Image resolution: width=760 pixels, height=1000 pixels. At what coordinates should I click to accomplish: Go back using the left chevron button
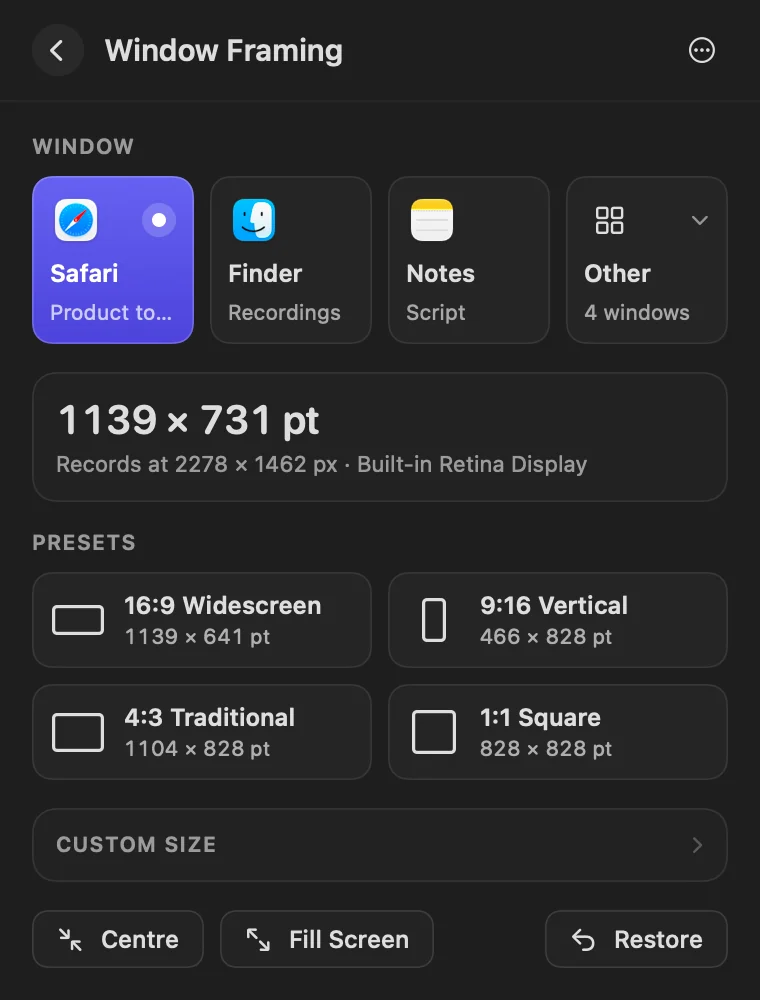(57, 50)
